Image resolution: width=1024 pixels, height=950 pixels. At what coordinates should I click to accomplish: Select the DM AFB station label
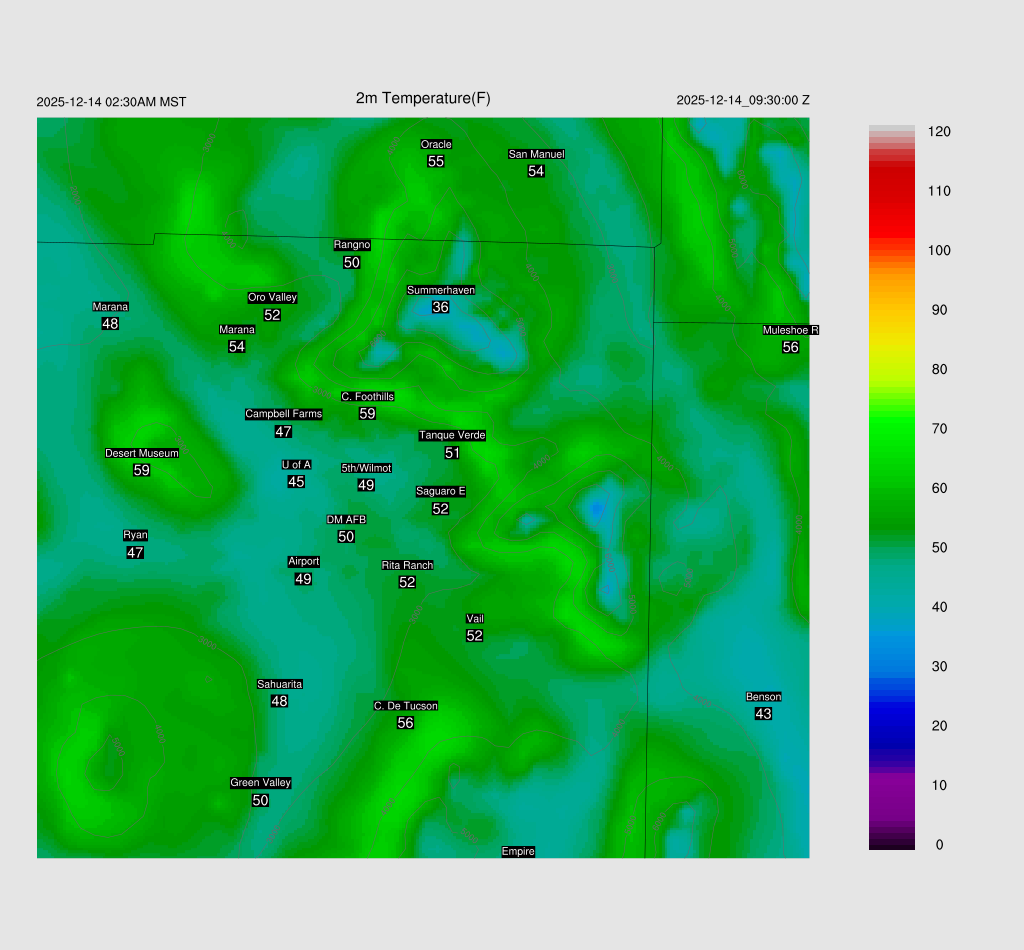pyautogui.click(x=346, y=519)
